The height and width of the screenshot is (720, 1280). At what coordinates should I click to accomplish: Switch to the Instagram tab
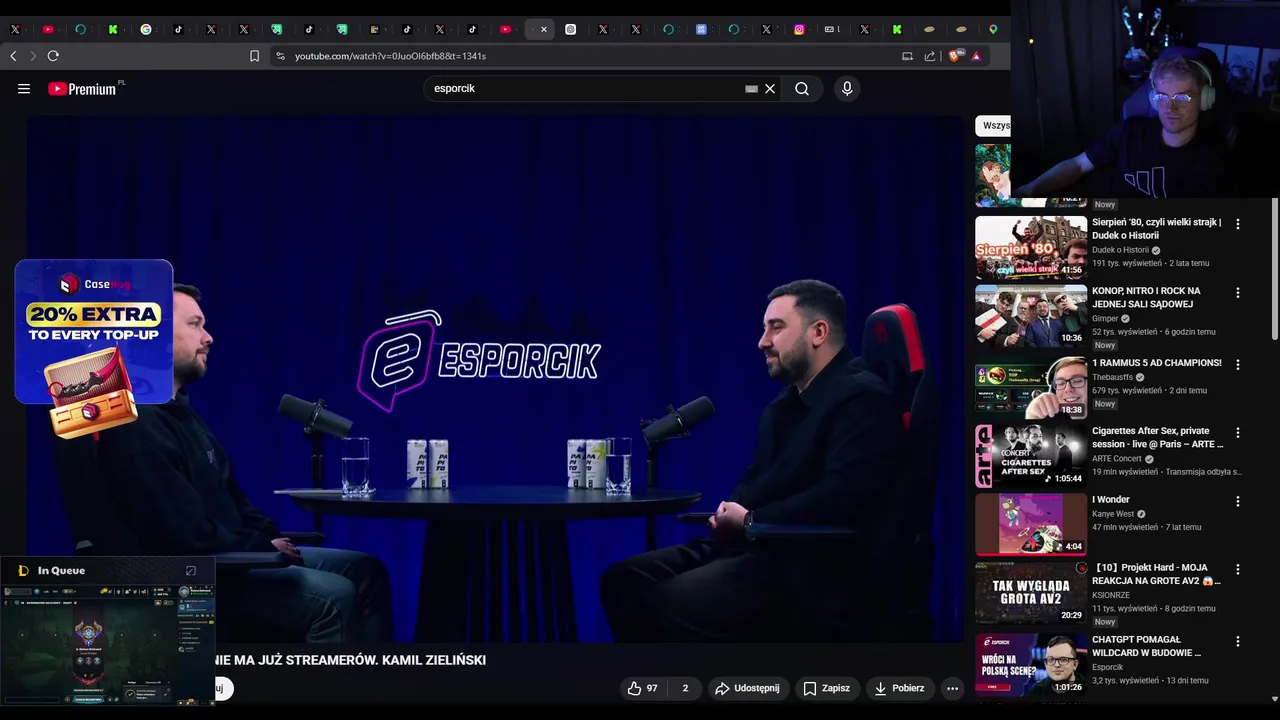pos(799,30)
